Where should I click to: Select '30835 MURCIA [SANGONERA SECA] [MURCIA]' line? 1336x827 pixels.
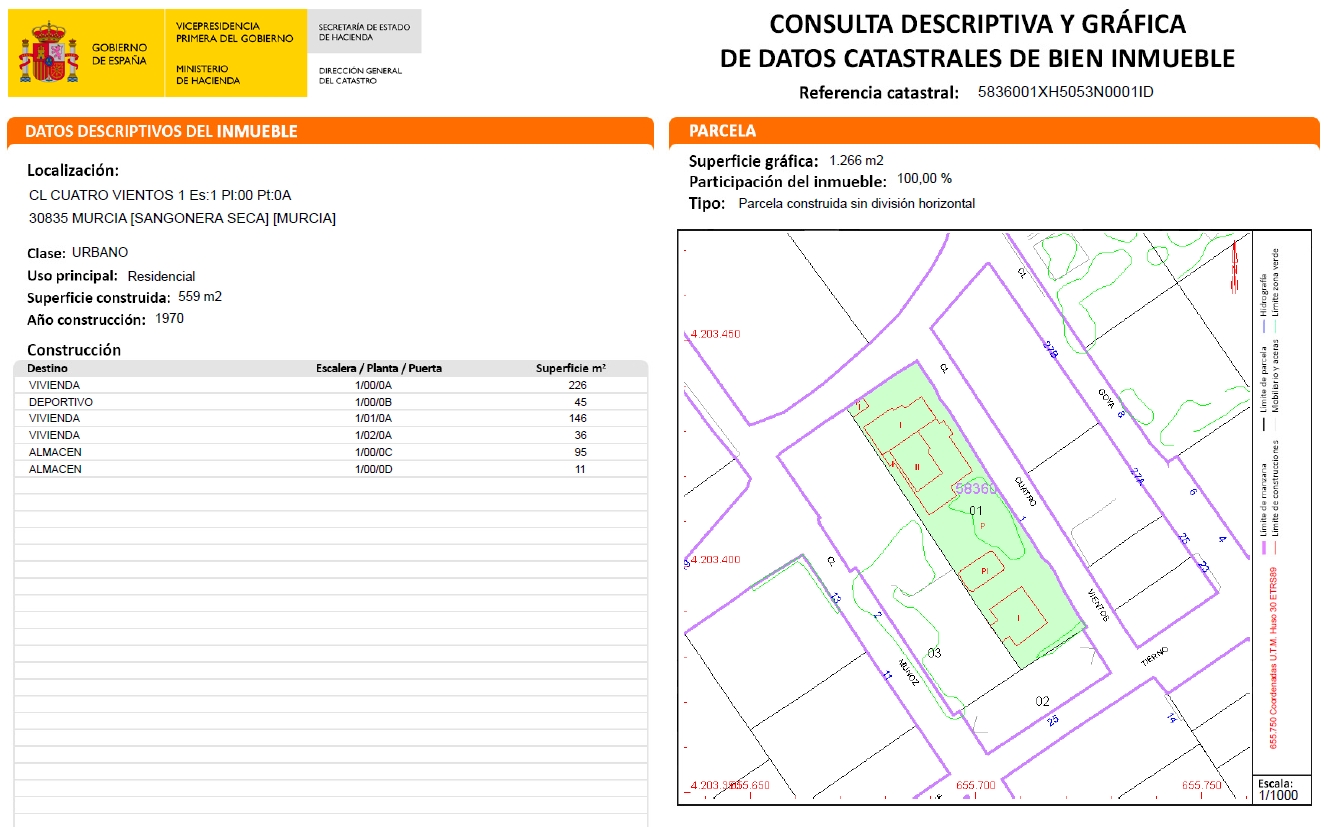pyautogui.click(x=182, y=218)
